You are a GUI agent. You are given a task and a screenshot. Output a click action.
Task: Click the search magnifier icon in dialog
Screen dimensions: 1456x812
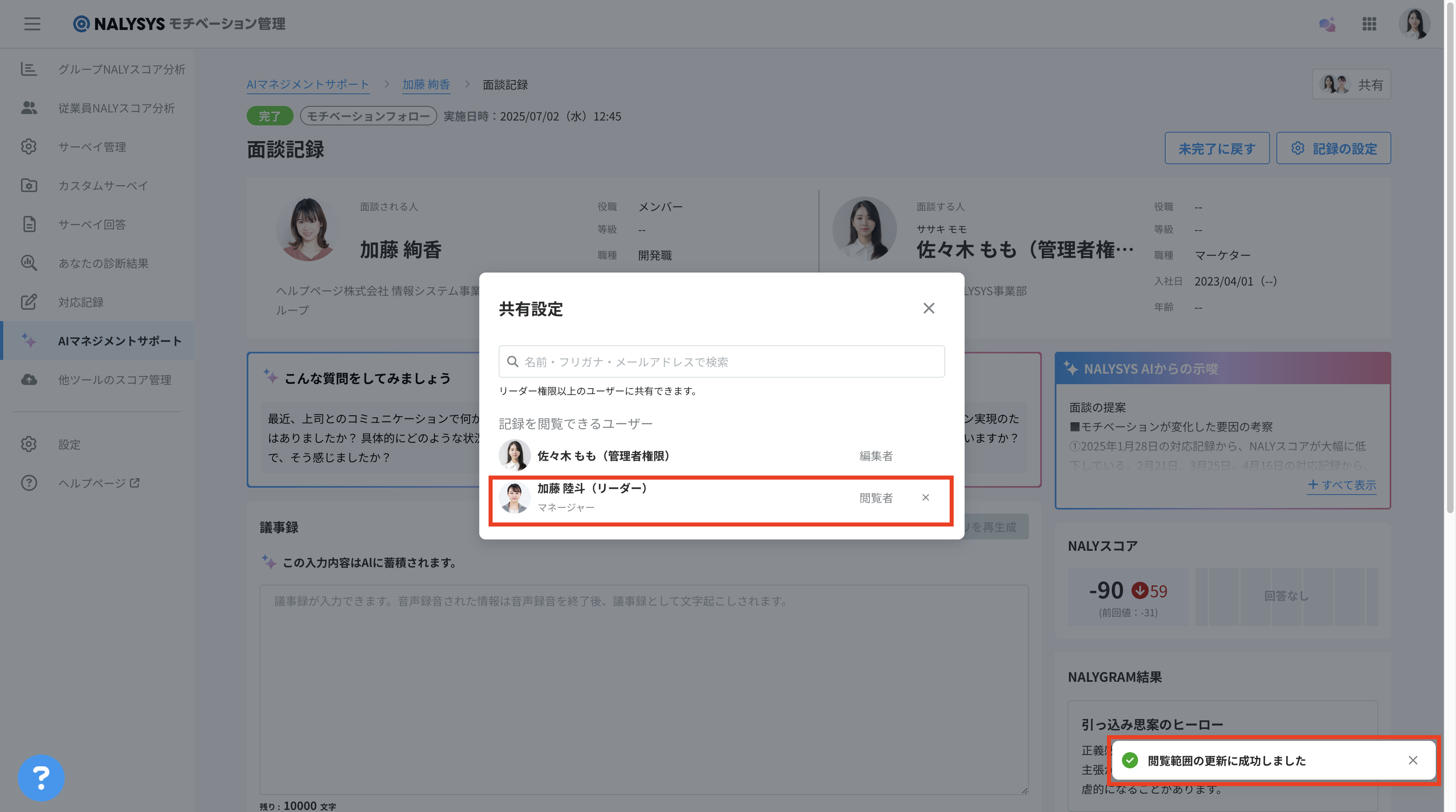(x=513, y=362)
